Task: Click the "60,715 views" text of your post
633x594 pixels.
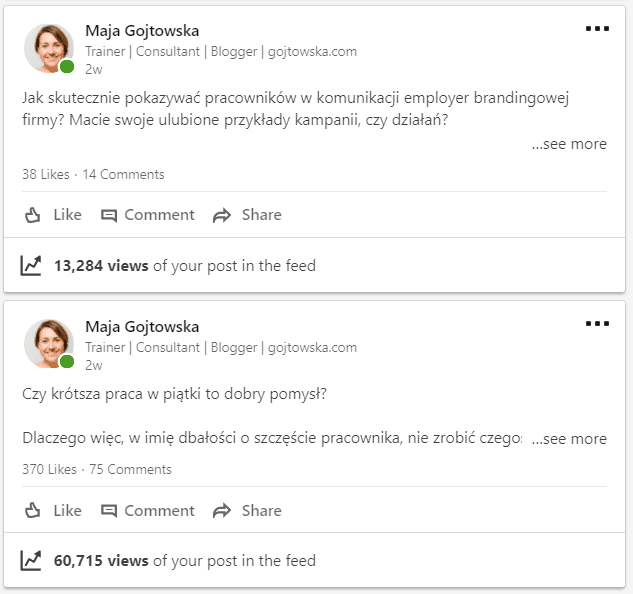Action: 101,561
